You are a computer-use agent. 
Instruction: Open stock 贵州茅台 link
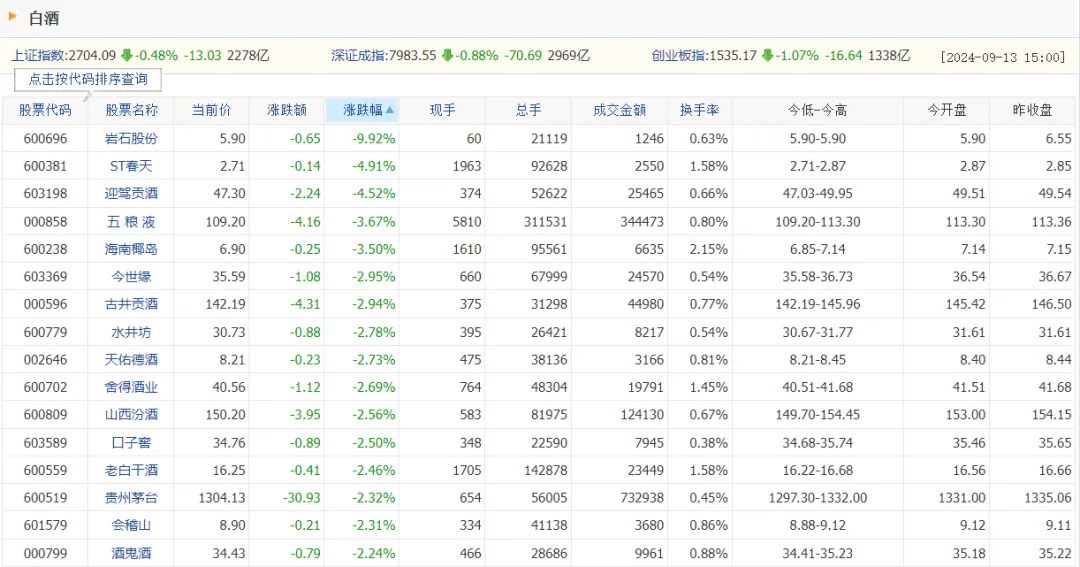(131, 497)
